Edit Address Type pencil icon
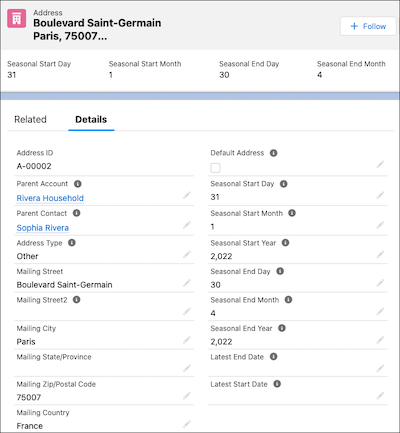The image size is (400, 433). (187, 255)
